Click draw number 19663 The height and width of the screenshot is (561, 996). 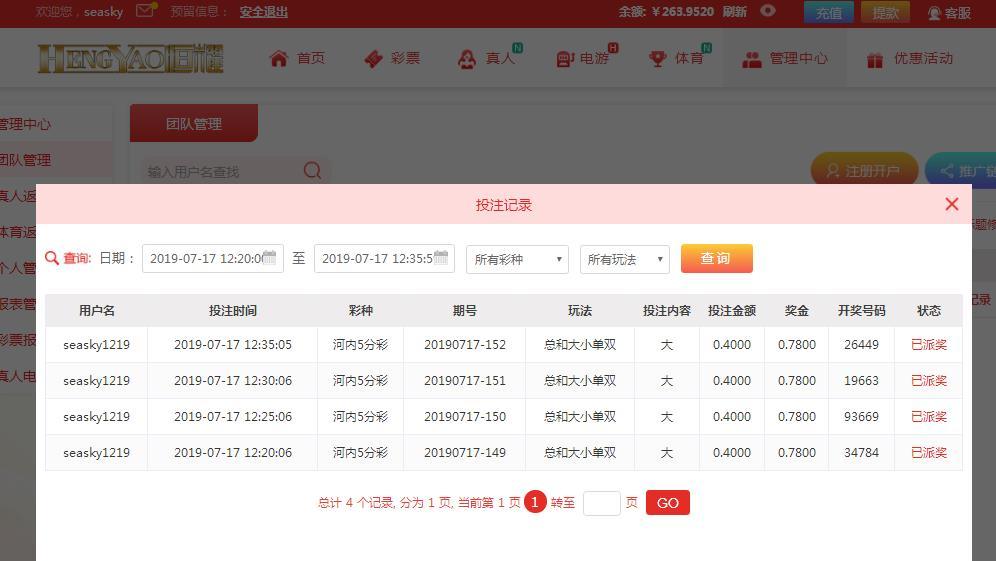[861, 381]
